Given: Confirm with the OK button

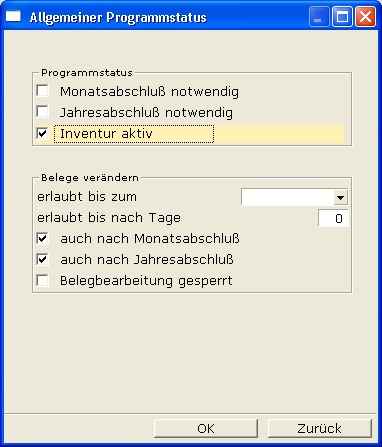Looking at the screenshot, I should 206,428.
